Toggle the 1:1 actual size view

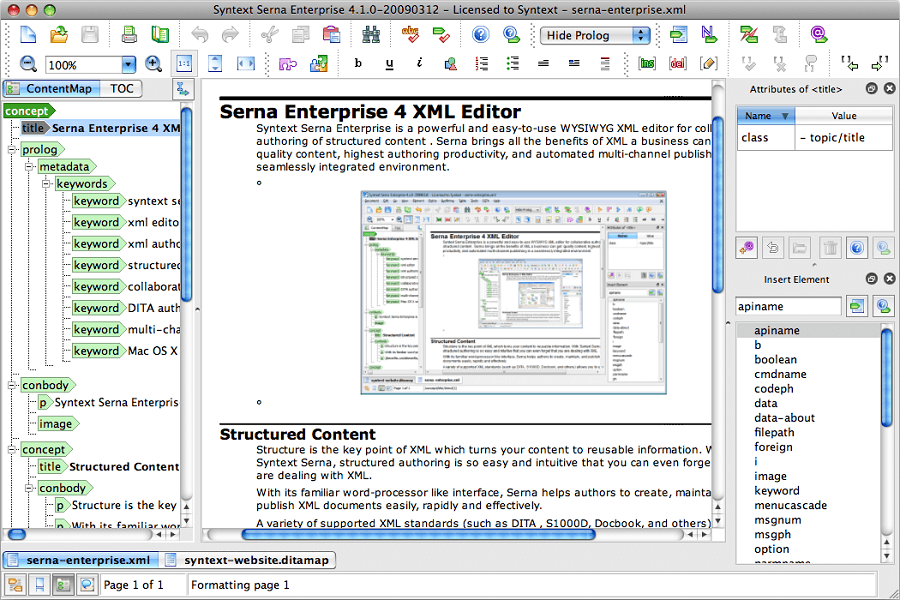pyautogui.click(x=184, y=64)
